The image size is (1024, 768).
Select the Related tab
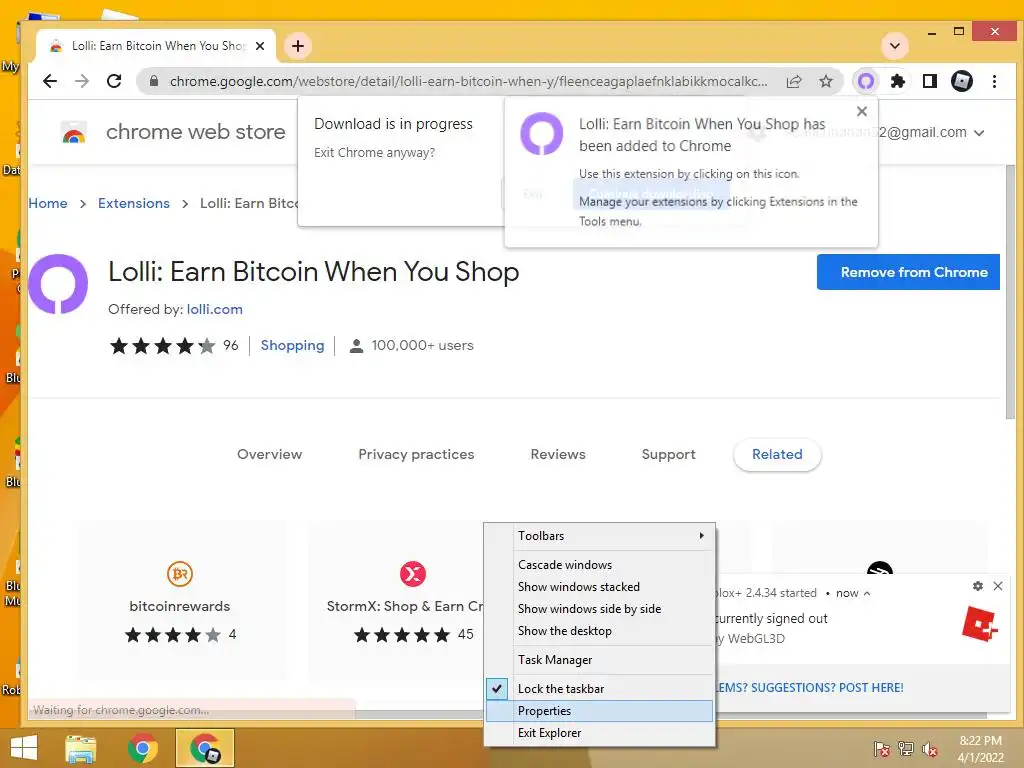tap(777, 454)
